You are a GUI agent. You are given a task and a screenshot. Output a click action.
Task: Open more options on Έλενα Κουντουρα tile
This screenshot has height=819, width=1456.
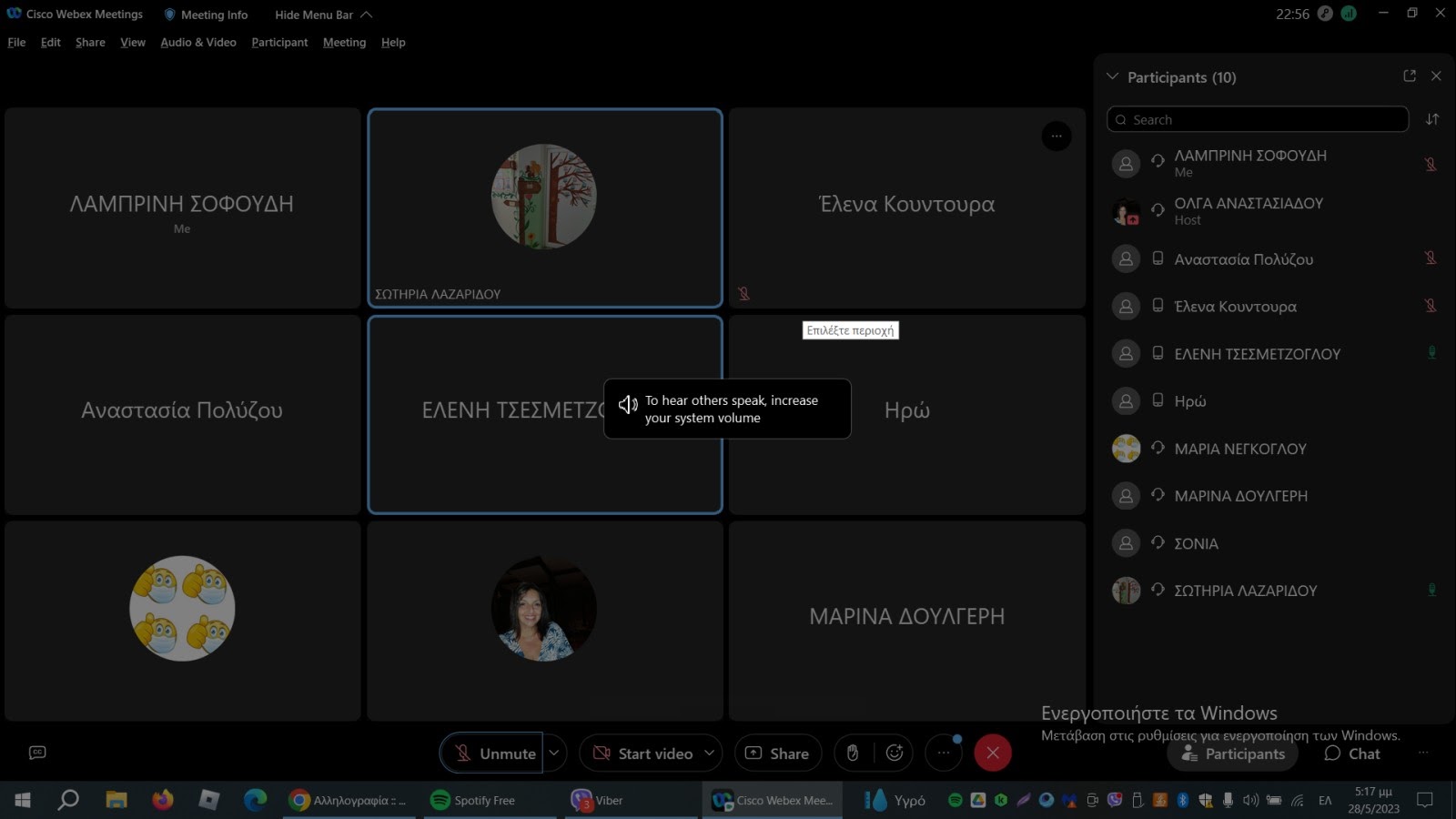(x=1056, y=136)
